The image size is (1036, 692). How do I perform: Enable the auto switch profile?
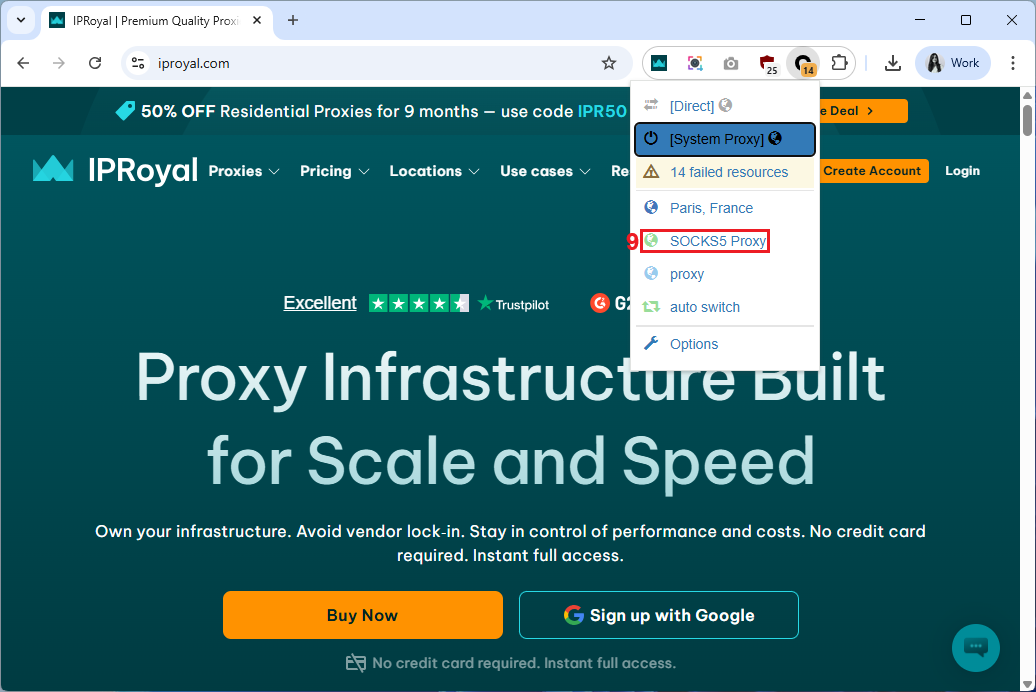coord(704,307)
